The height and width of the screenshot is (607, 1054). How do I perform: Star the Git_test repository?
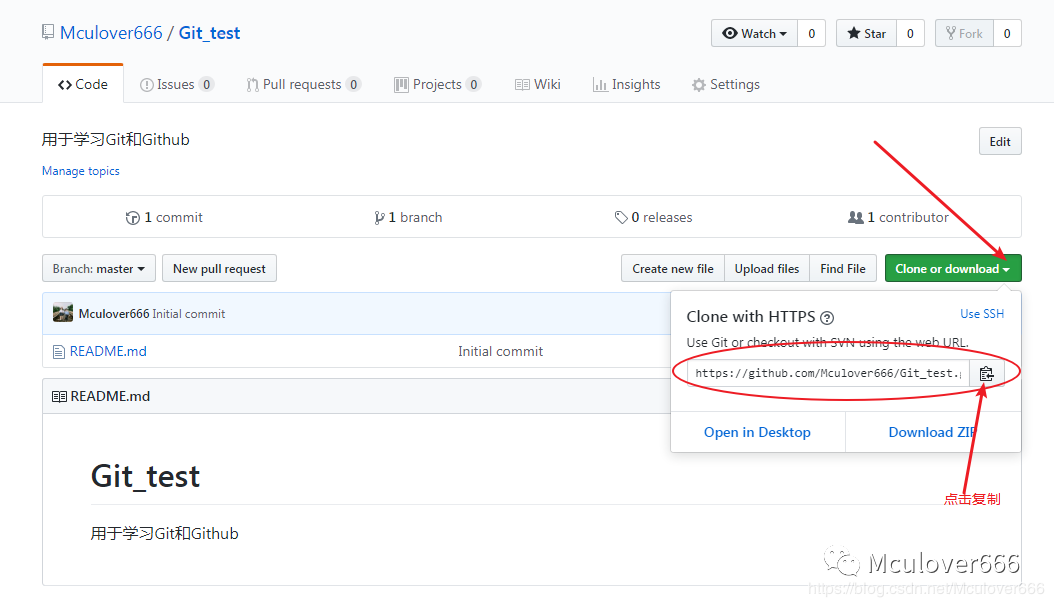click(866, 33)
